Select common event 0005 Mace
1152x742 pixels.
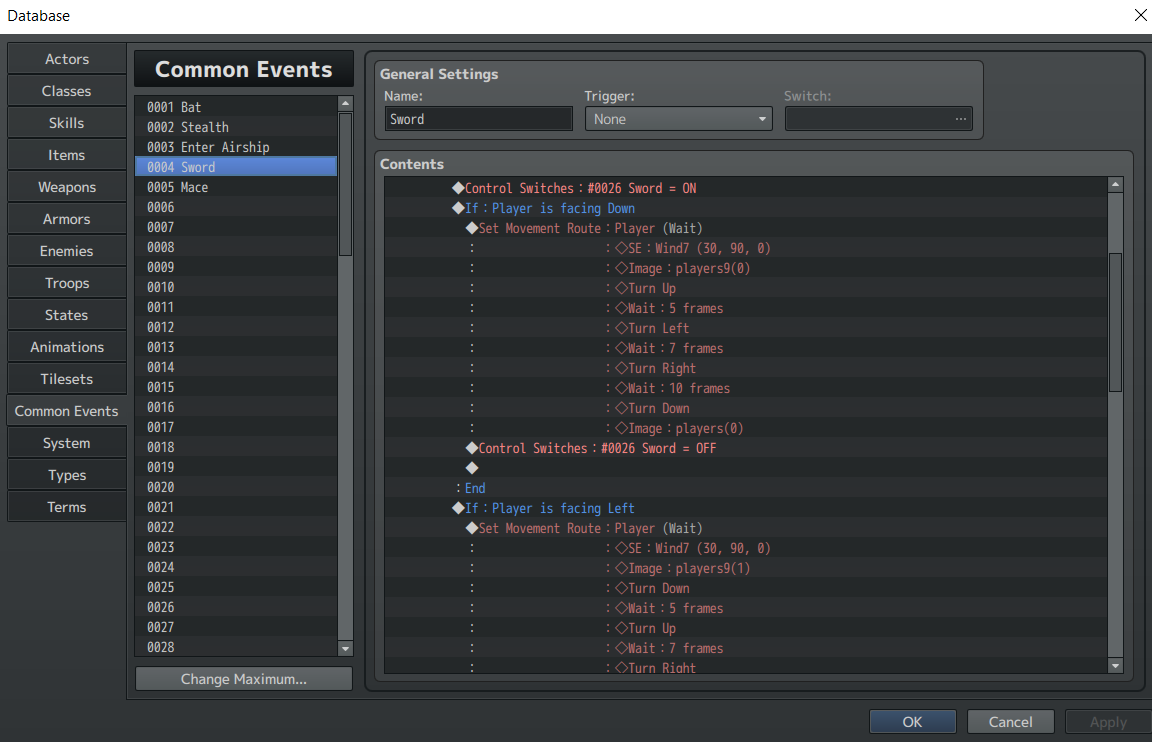click(236, 187)
